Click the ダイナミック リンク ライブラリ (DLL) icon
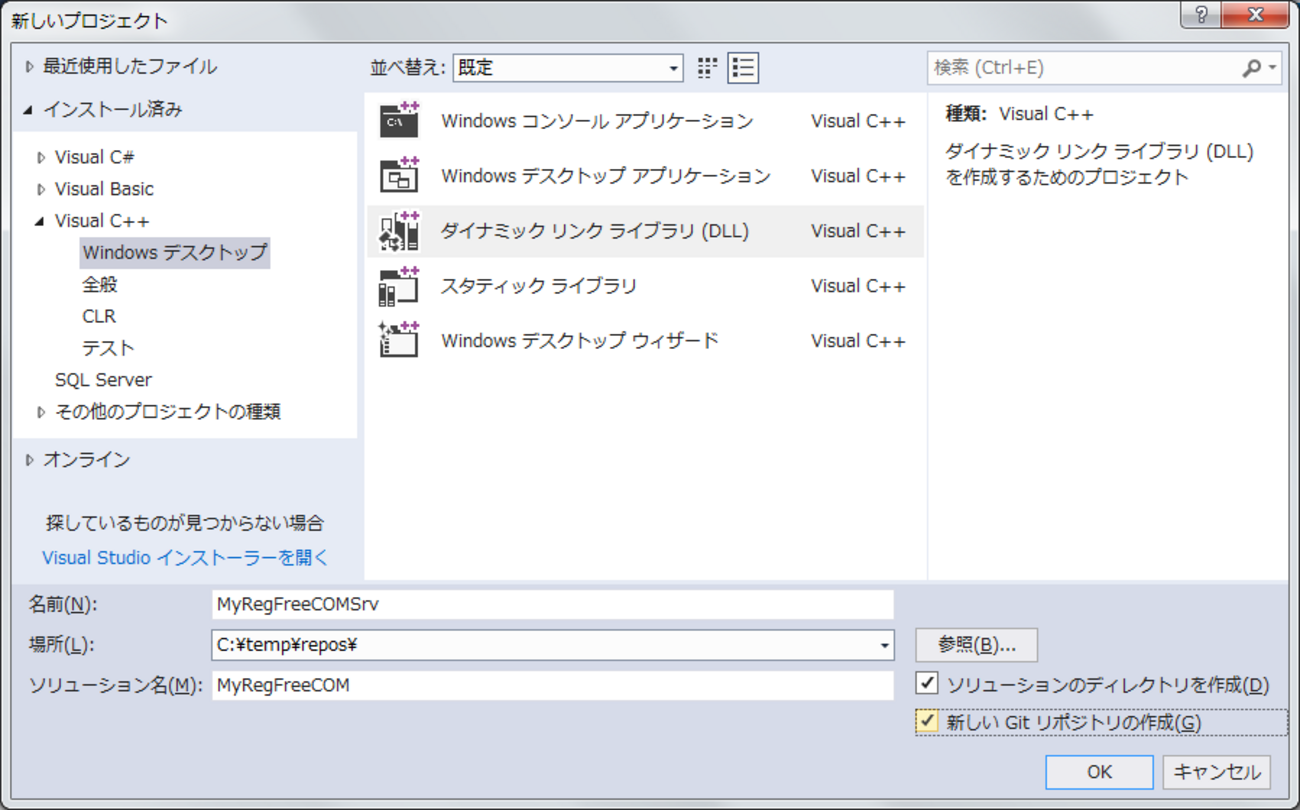The image size is (1300, 810). coord(399,231)
